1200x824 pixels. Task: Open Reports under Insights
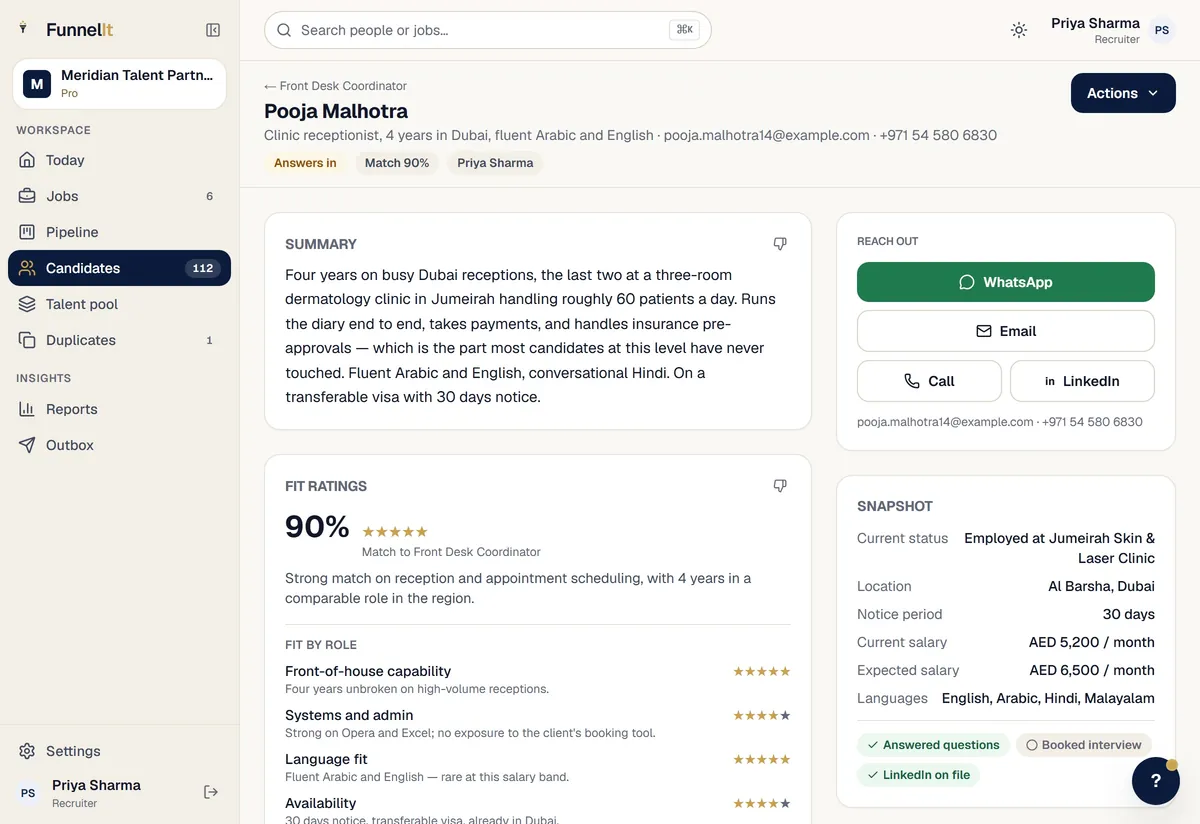(x=119, y=409)
